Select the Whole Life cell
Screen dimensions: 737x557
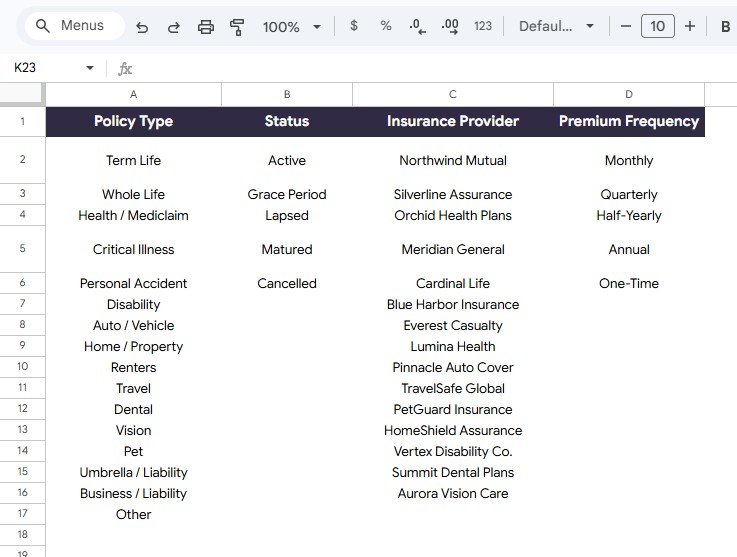[133, 194]
